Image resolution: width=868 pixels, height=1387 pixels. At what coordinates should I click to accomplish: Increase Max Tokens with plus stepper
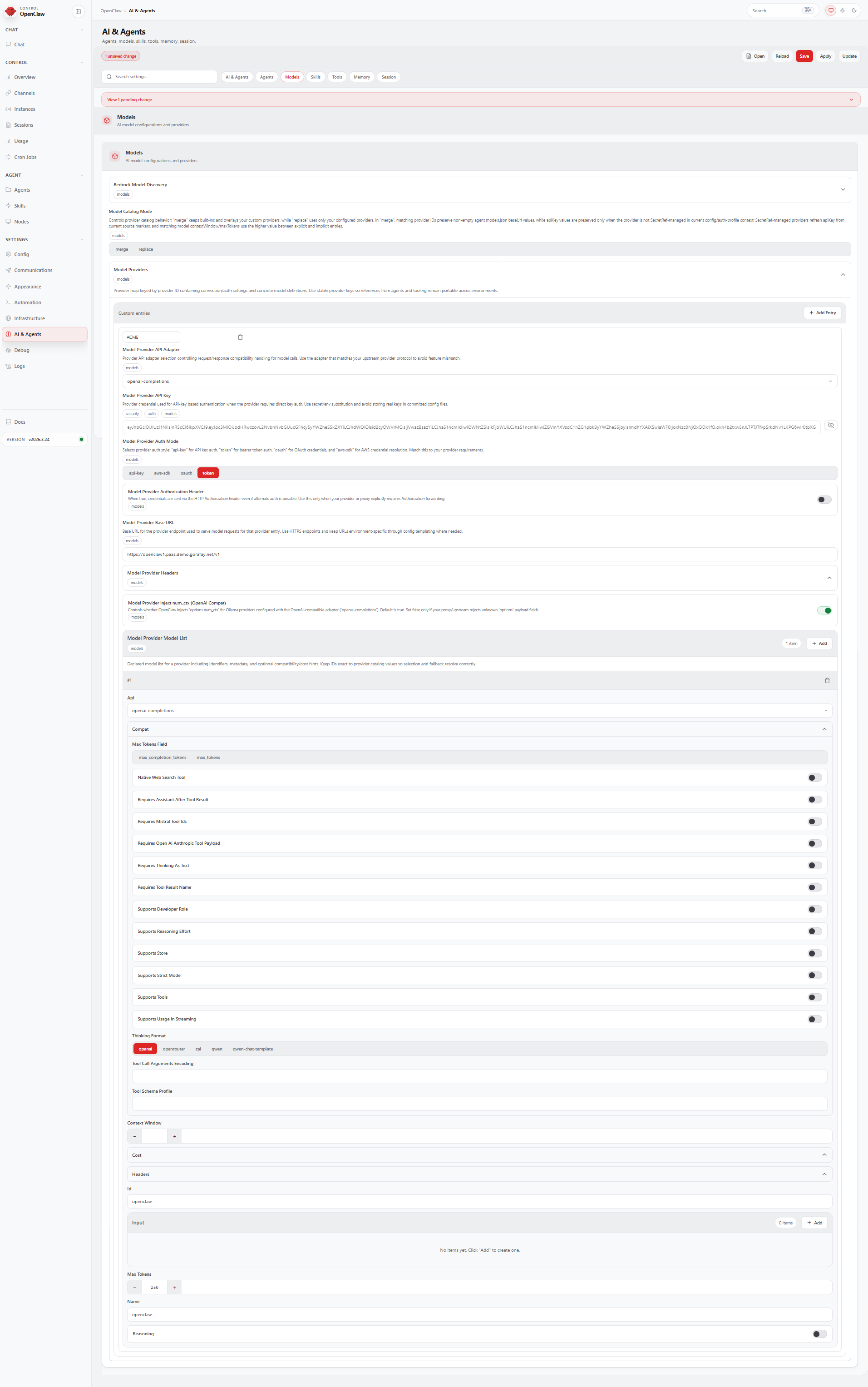coord(174,1288)
